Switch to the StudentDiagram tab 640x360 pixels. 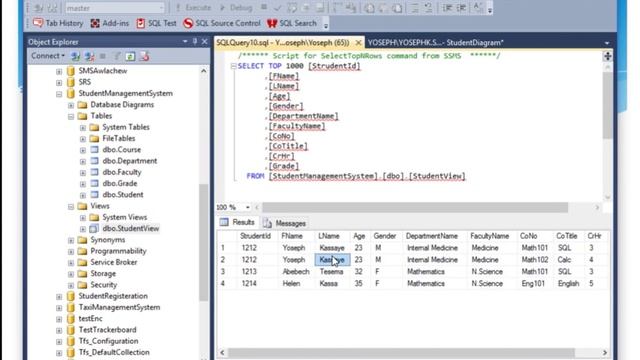[436, 42]
